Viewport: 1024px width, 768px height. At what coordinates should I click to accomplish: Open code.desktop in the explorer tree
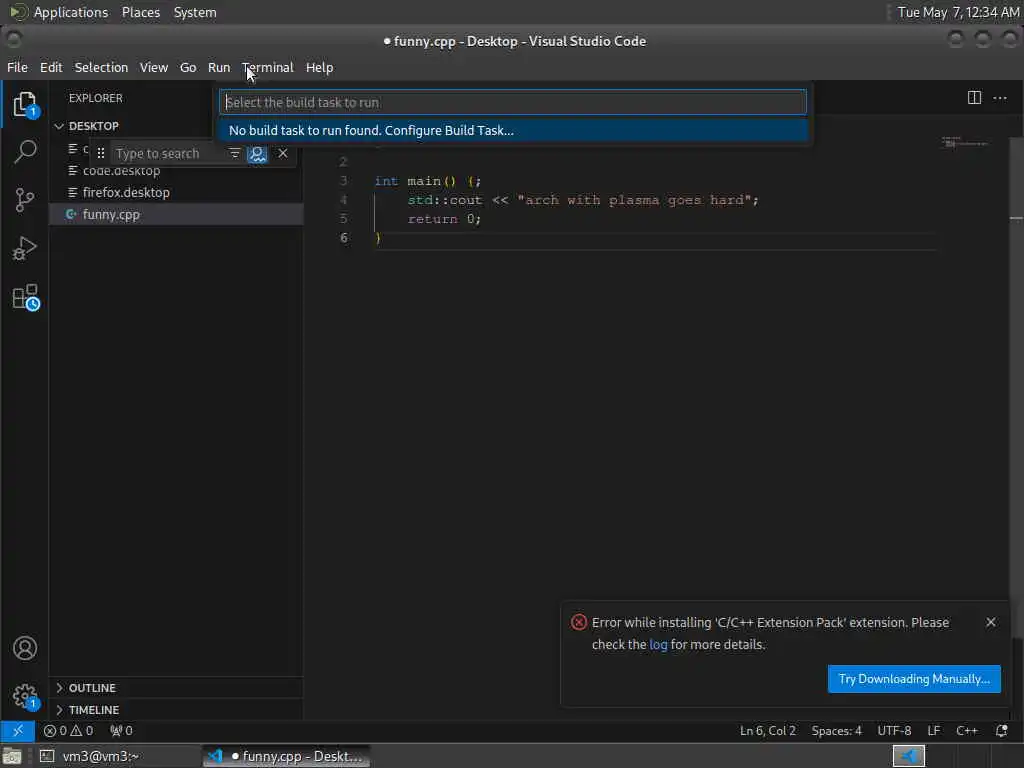[176, 172]
